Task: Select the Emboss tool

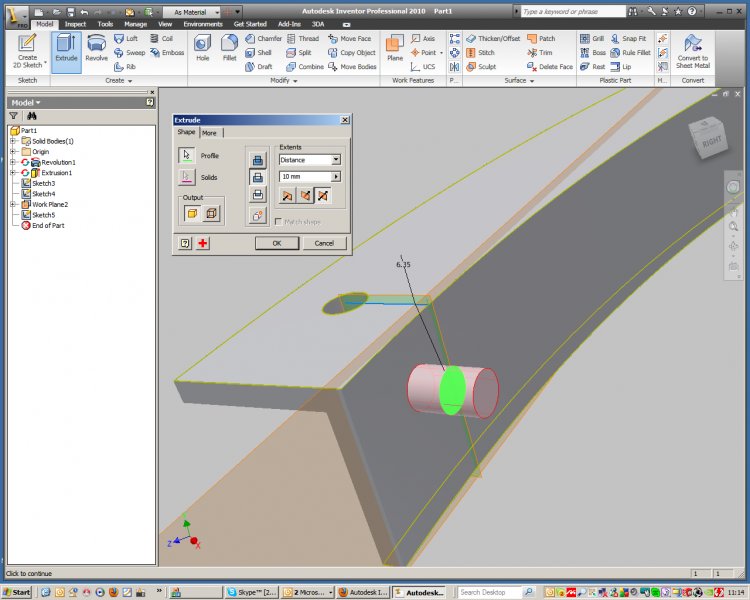Action: pyautogui.click(x=167, y=53)
